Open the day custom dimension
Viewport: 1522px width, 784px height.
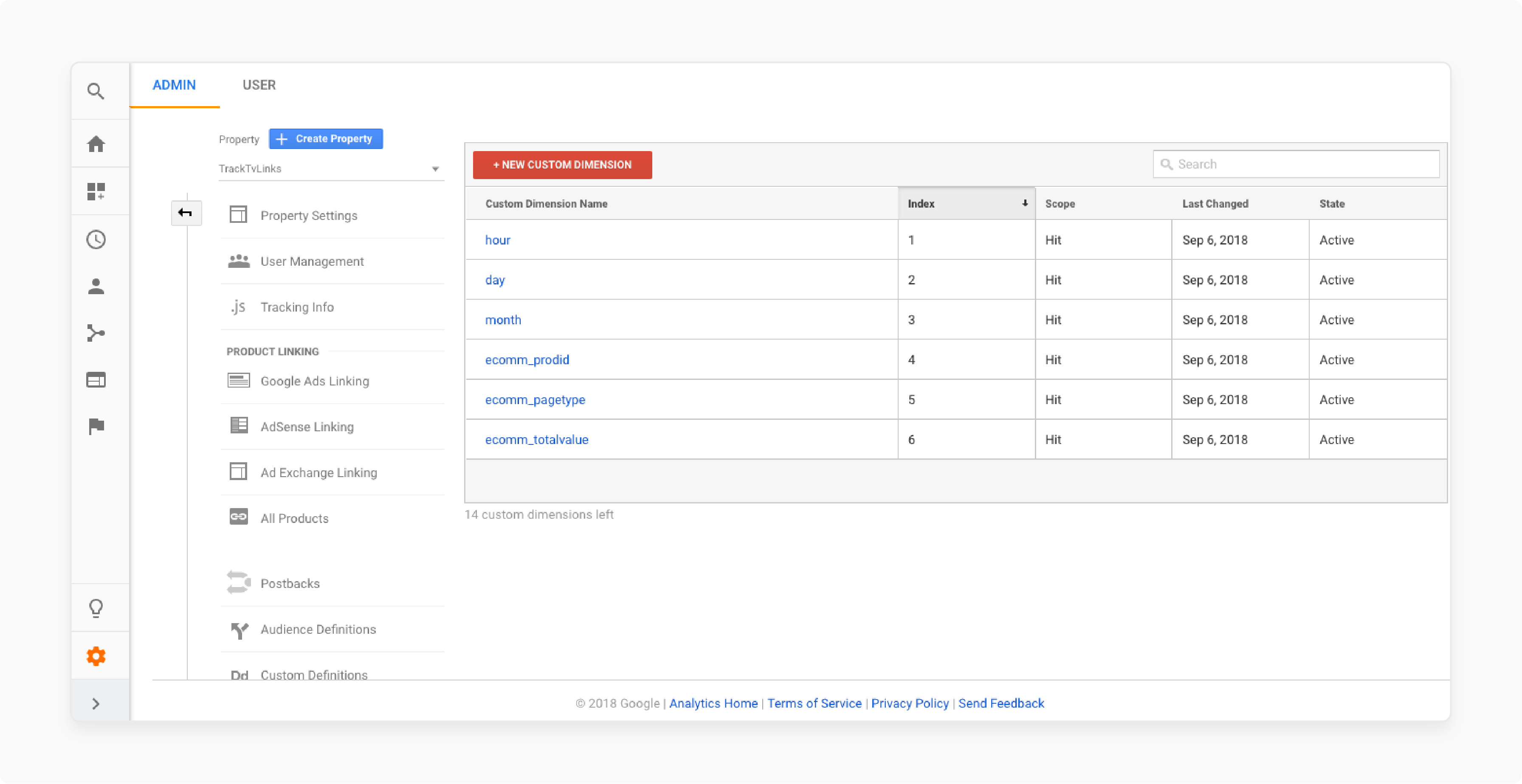click(495, 281)
